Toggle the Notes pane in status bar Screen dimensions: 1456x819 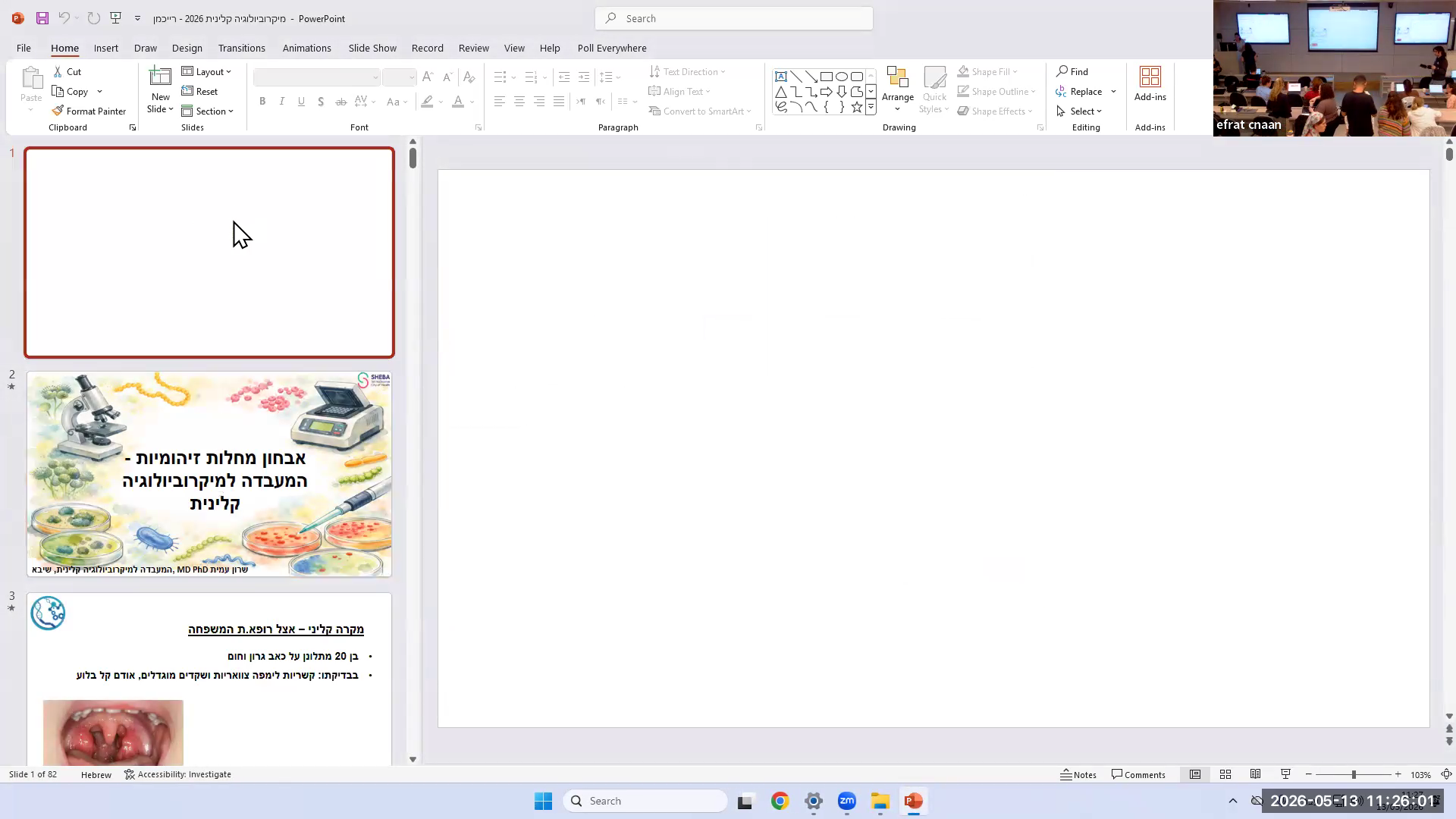pyautogui.click(x=1078, y=774)
